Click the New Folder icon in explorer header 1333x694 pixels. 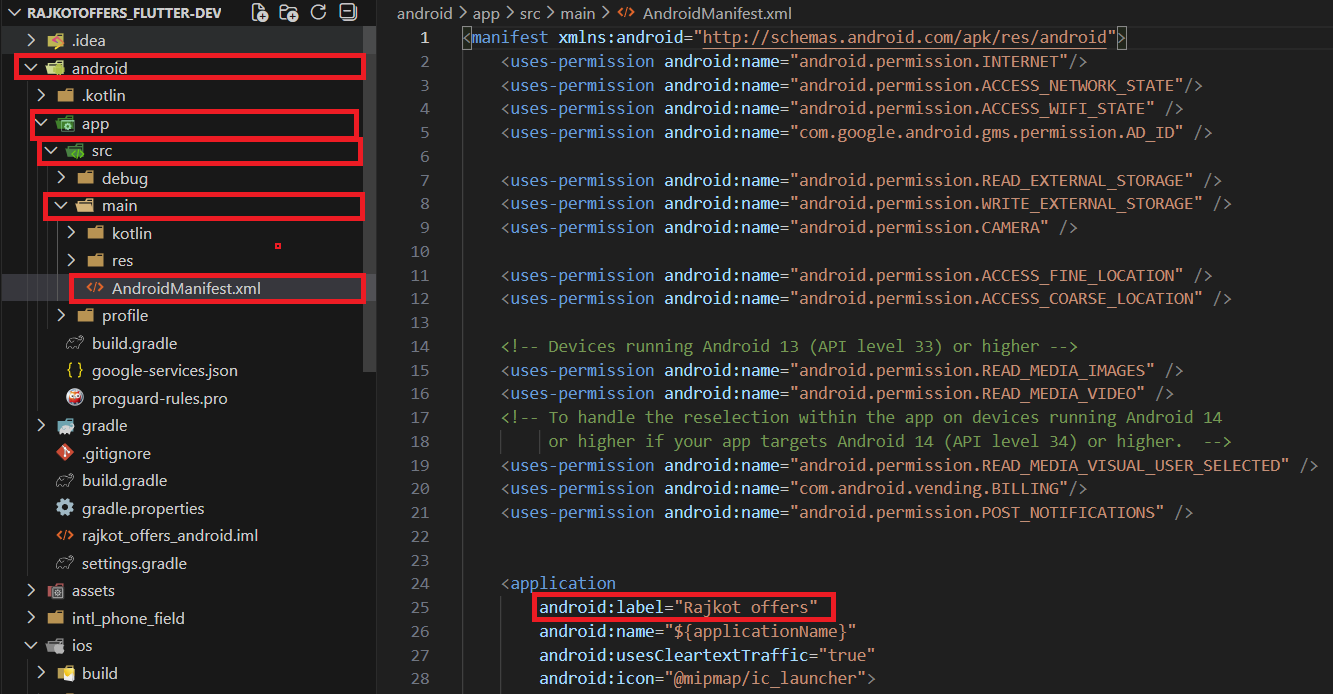tap(289, 13)
